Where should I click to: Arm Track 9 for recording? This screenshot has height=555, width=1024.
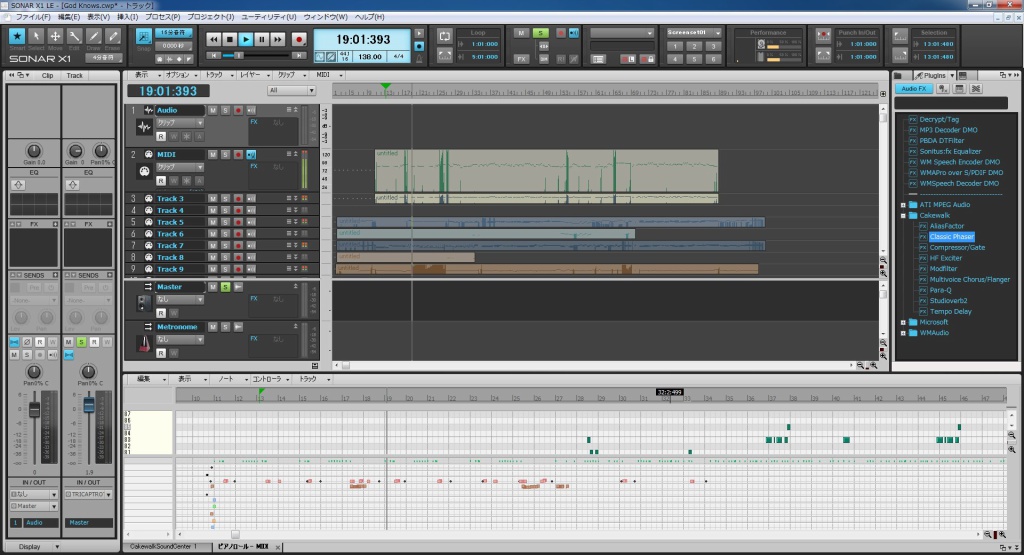[238, 269]
